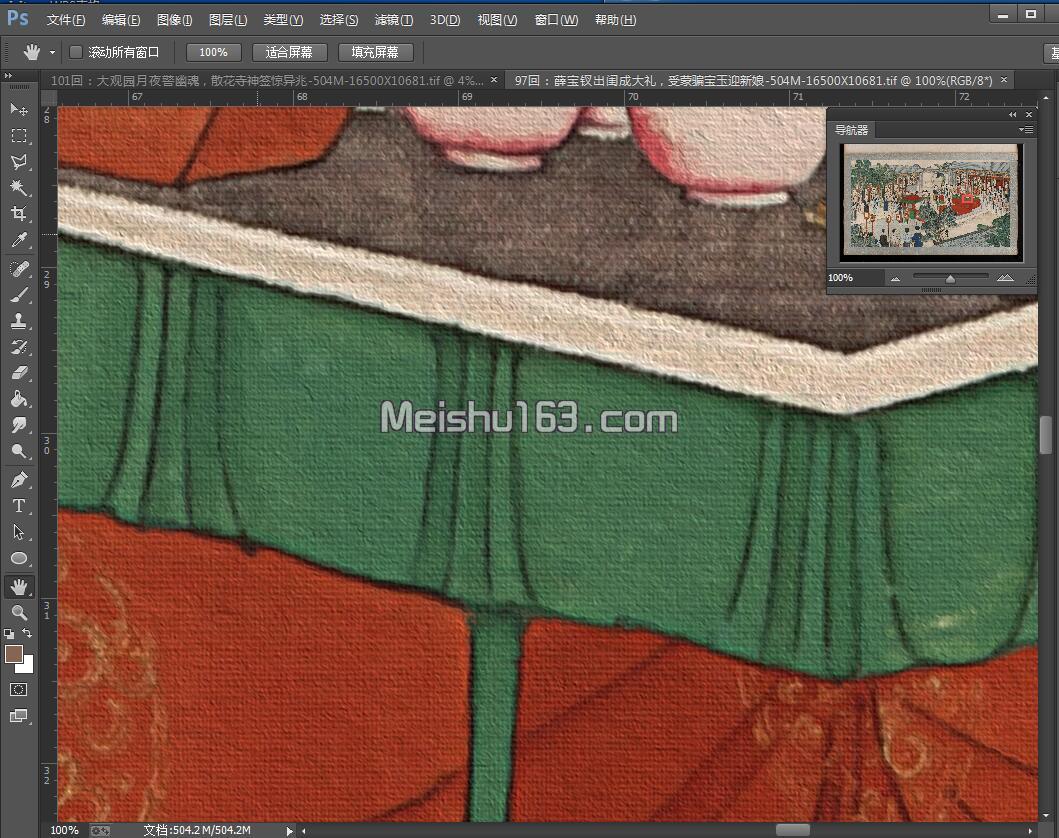Screen dimensions: 1059x838
Task: Open the 编辑(E) menu
Action: 121,20
